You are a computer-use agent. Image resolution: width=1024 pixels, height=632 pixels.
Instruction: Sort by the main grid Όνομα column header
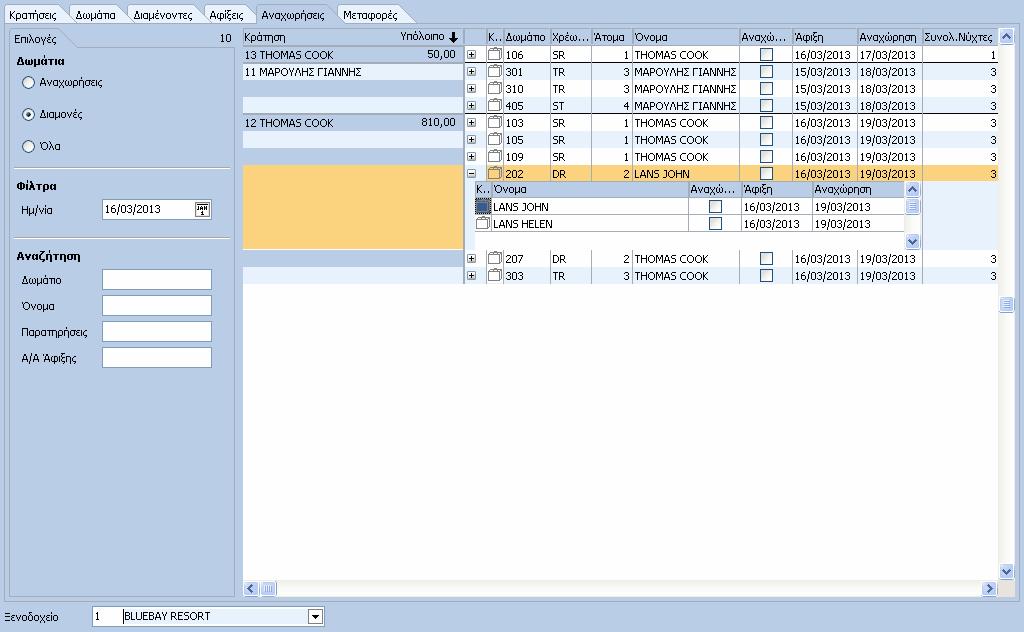[x=686, y=37]
